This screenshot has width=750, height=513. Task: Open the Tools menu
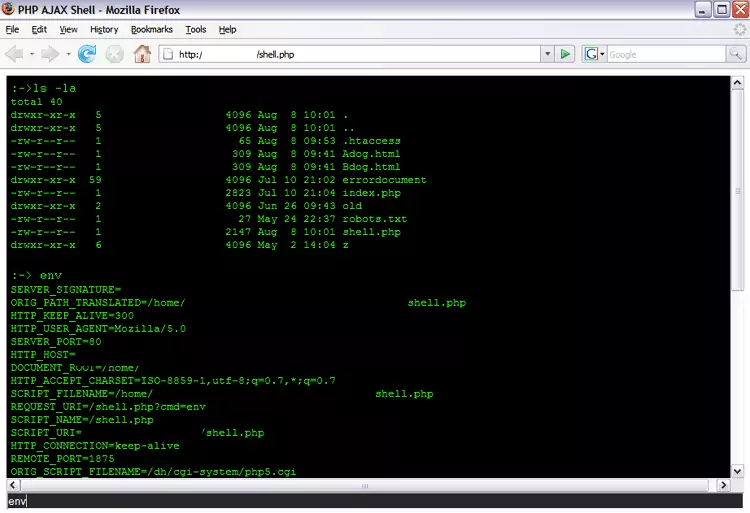click(195, 29)
